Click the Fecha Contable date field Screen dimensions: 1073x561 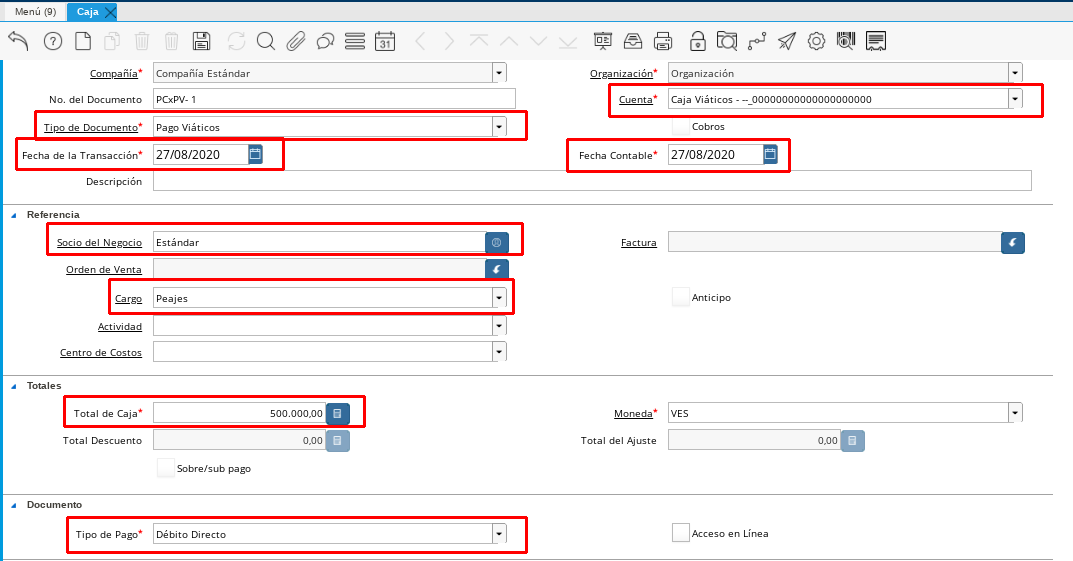click(x=715, y=154)
